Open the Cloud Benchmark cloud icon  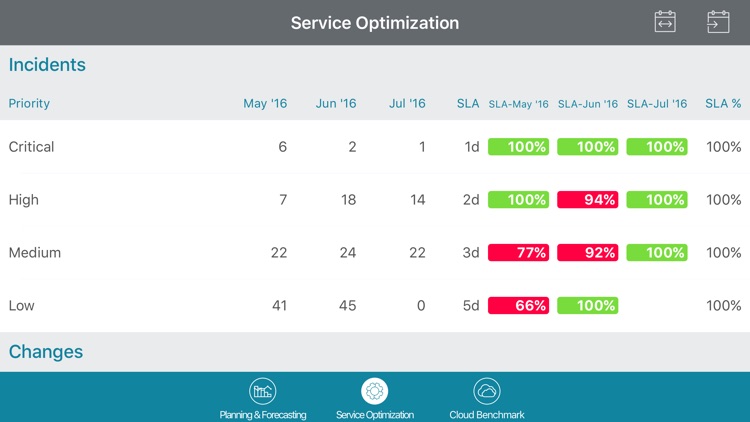[487, 391]
